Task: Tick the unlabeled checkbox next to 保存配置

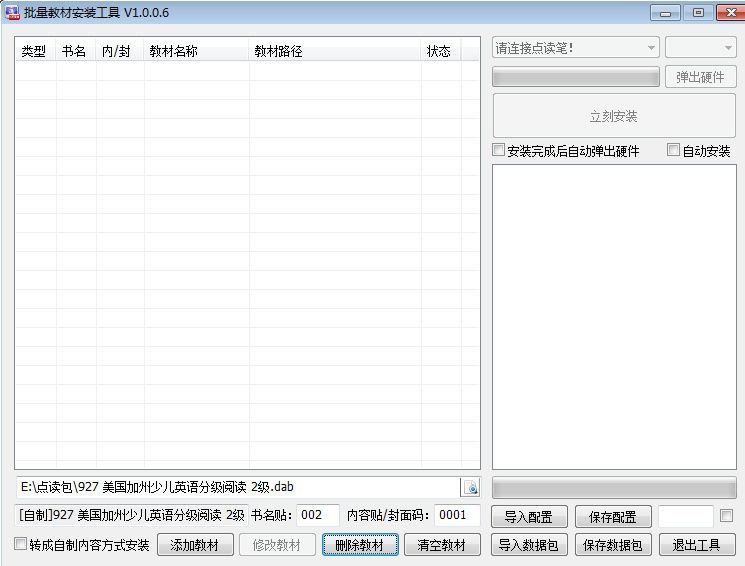Action: tap(727, 516)
